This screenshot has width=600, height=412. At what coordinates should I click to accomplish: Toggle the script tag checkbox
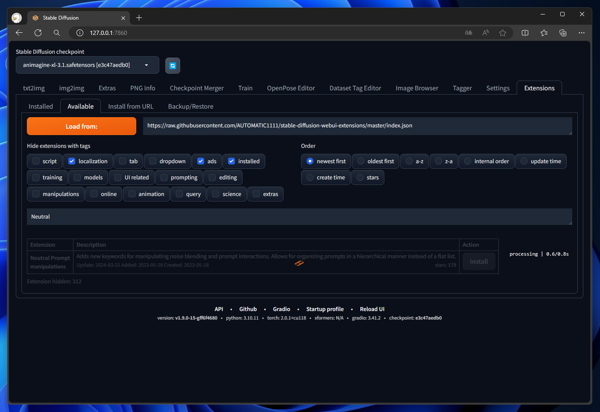tap(36, 161)
